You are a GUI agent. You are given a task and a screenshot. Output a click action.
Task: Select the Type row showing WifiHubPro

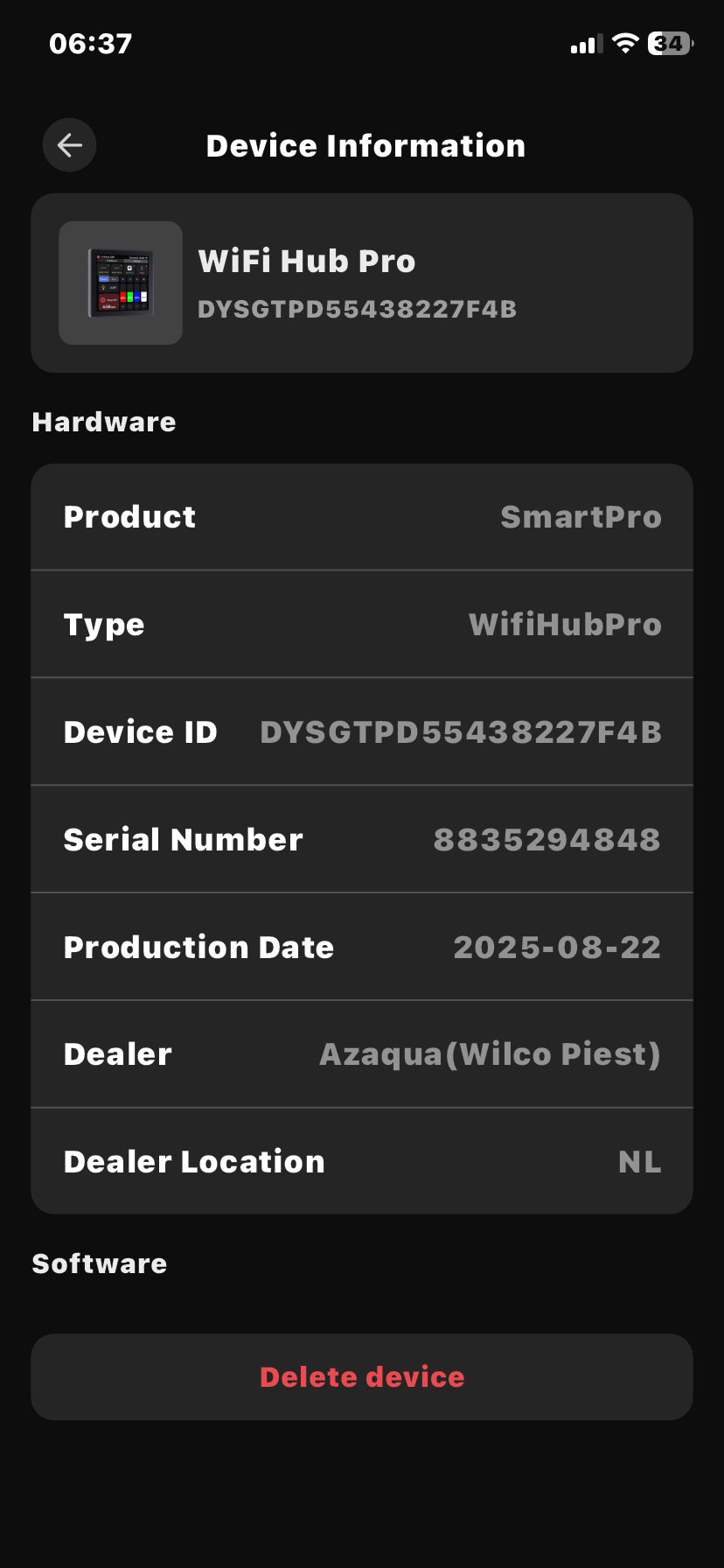coord(362,625)
